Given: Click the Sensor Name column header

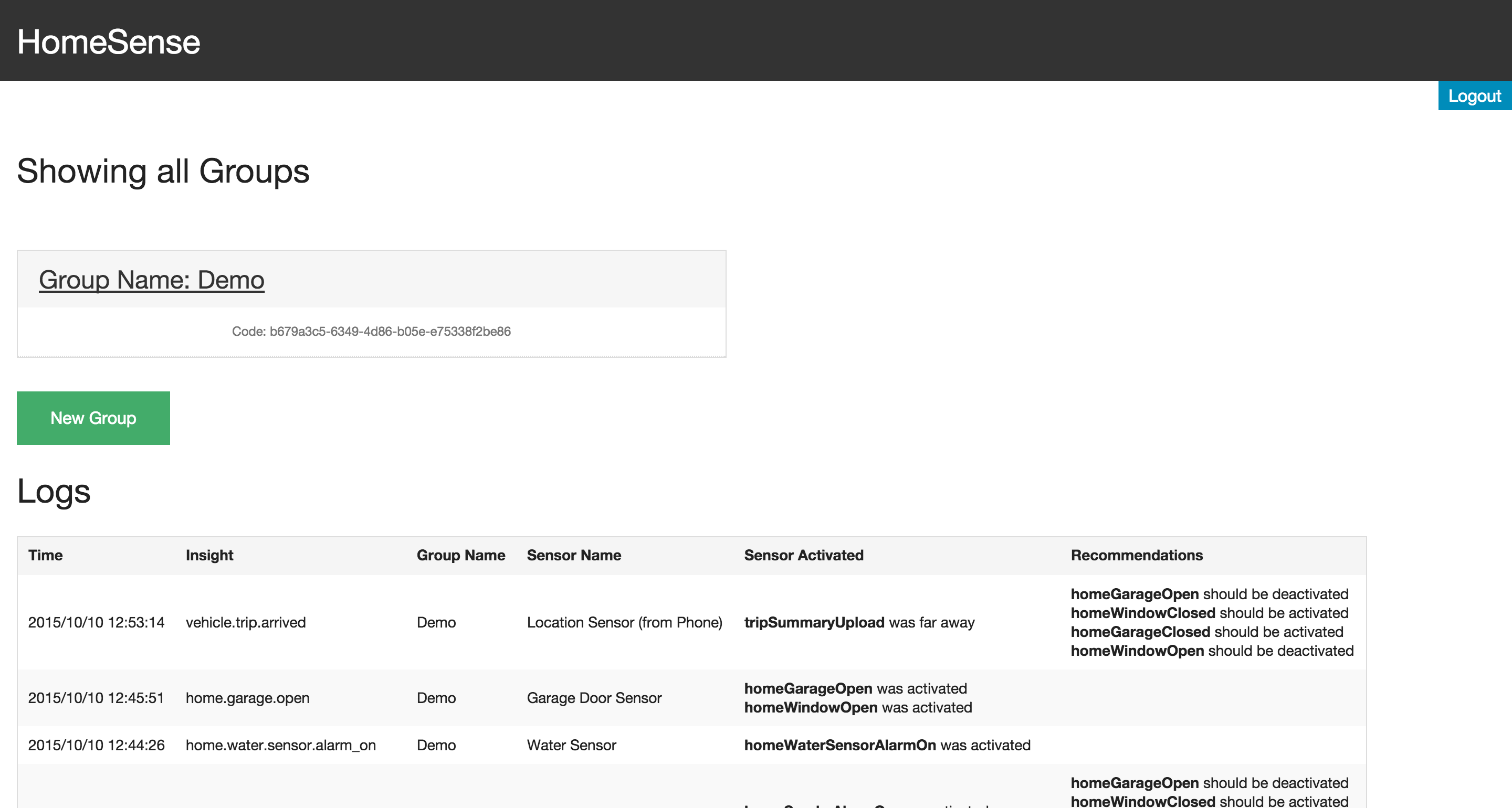Looking at the screenshot, I should 573,555.
